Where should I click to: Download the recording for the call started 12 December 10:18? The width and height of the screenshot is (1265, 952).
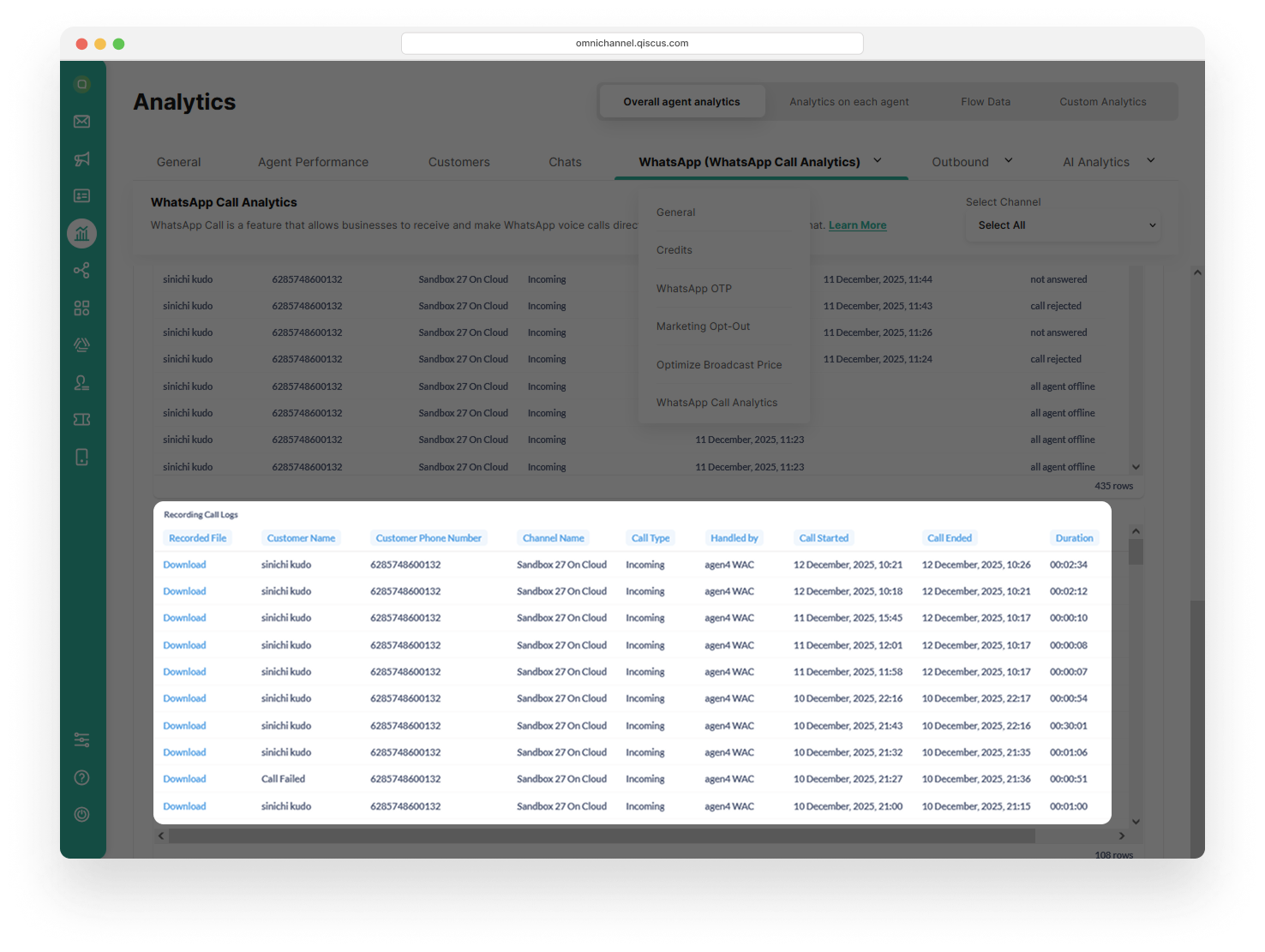[x=184, y=591]
